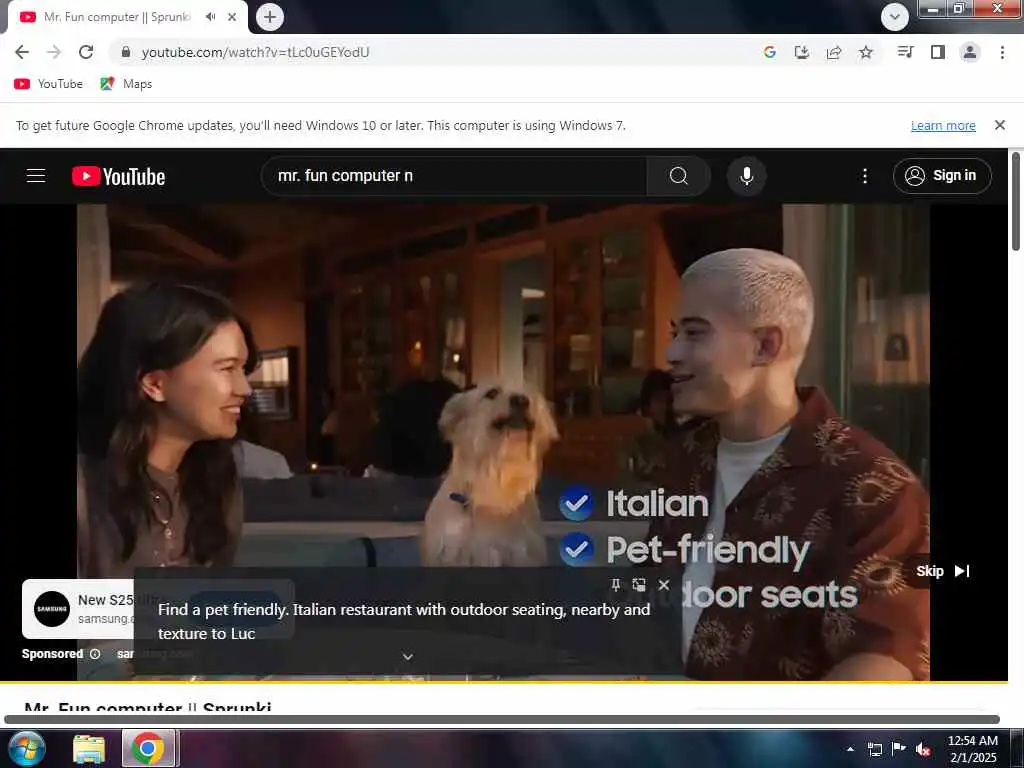Click the Google icon in address bar
This screenshot has height=768, width=1024.
(x=770, y=52)
